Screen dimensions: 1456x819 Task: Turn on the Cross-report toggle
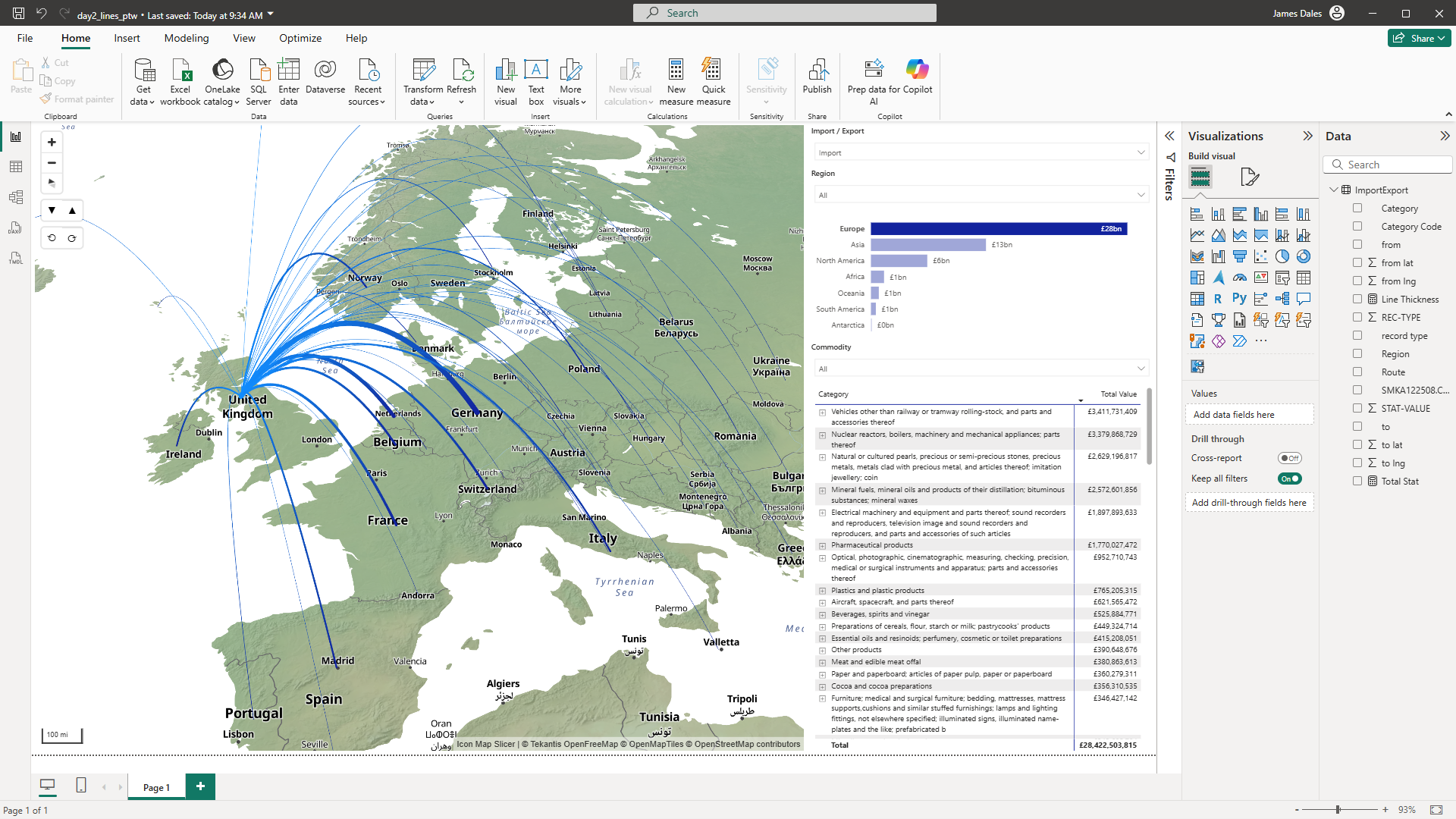tap(1289, 458)
